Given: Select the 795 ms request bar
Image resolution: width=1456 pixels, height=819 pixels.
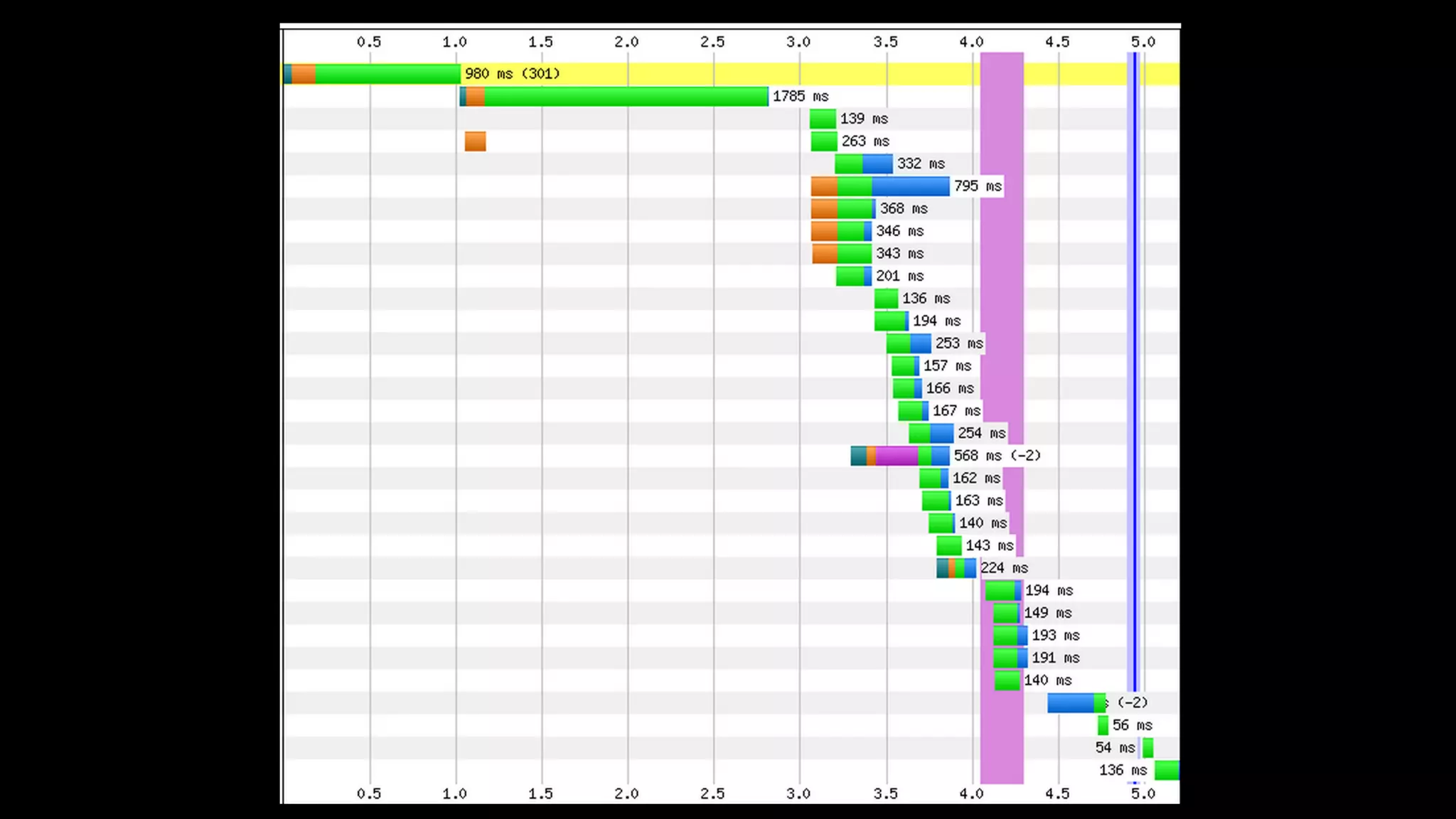Looking at the screenshot, I should pos(880,186).
